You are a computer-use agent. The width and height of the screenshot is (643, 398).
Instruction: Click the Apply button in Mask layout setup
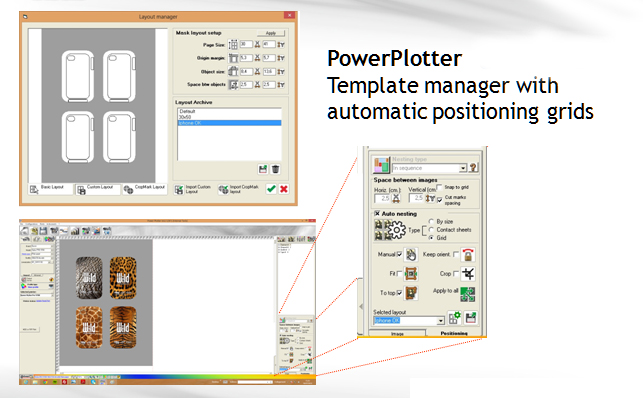pyautogui.click(x=271, y=33)
